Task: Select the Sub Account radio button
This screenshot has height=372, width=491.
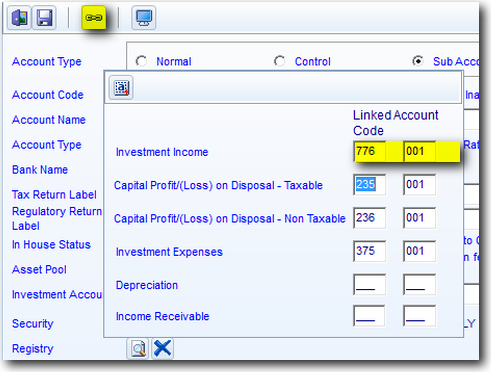Action: [418, 61]
